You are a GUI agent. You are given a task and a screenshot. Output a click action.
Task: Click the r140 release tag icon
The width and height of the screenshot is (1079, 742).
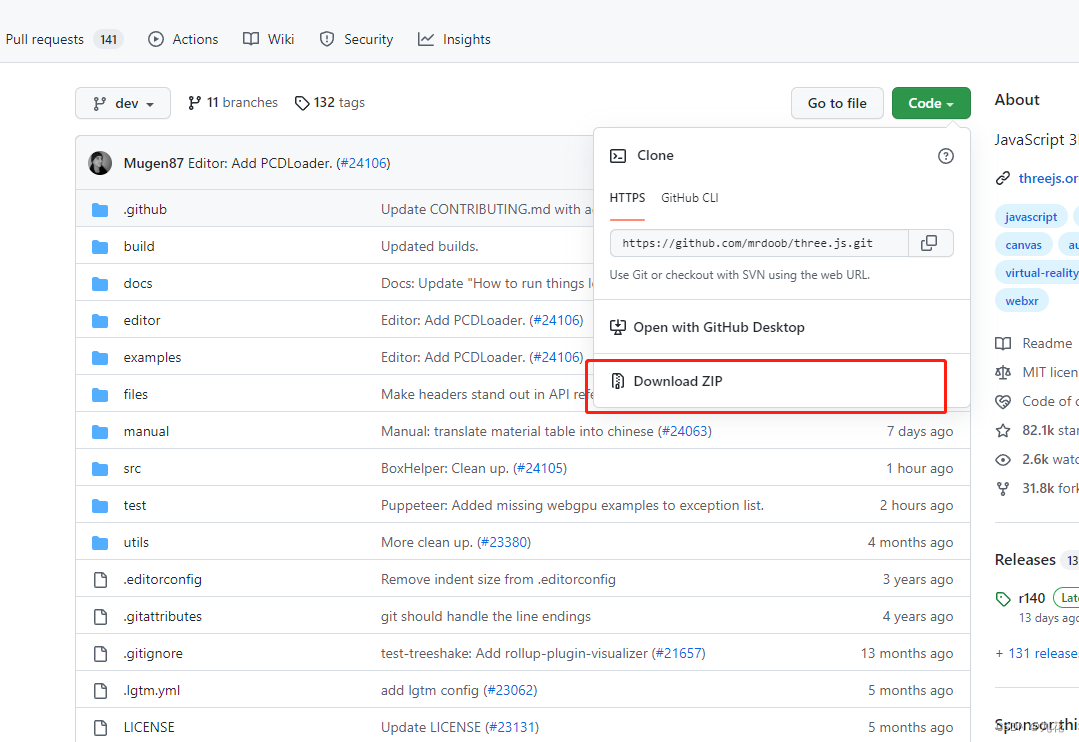pos(1003,599)
